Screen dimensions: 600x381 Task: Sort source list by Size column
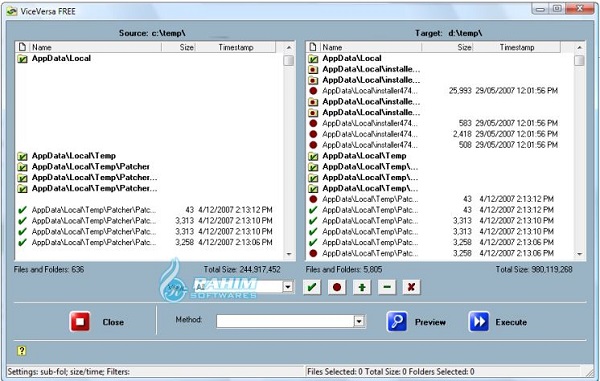[x=179, y=47]
